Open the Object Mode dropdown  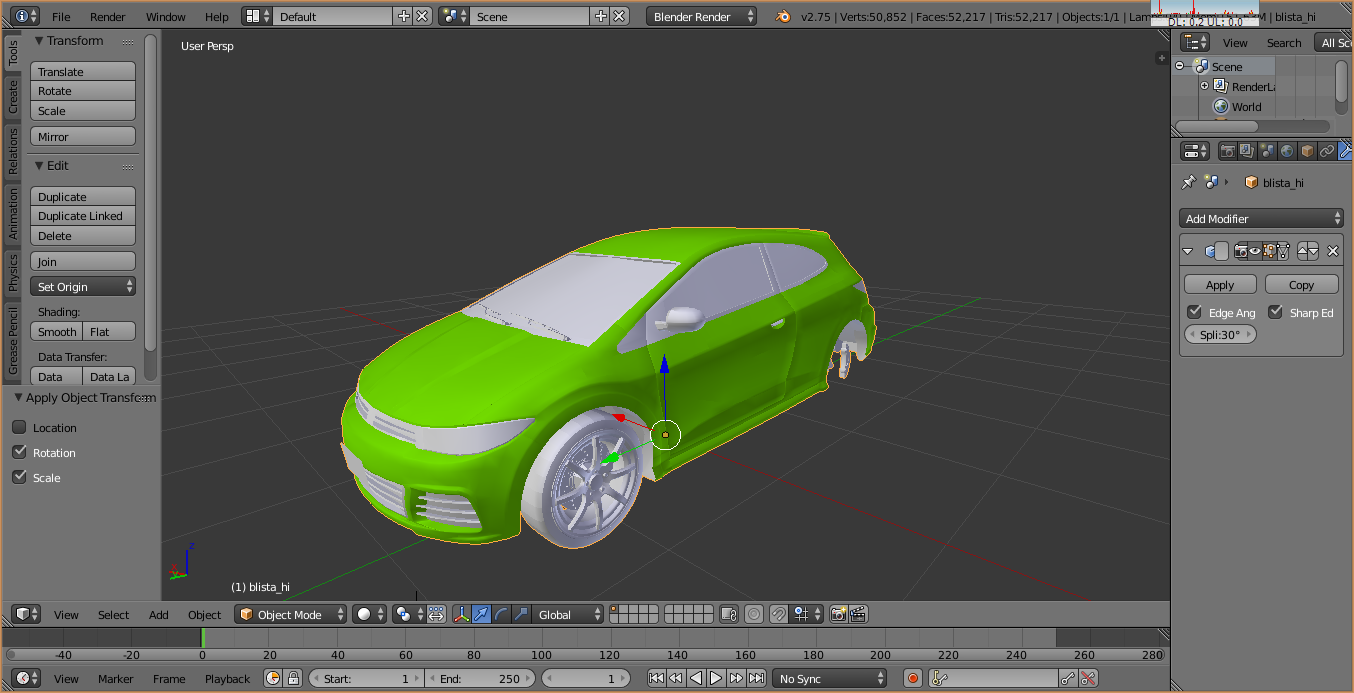290,614
